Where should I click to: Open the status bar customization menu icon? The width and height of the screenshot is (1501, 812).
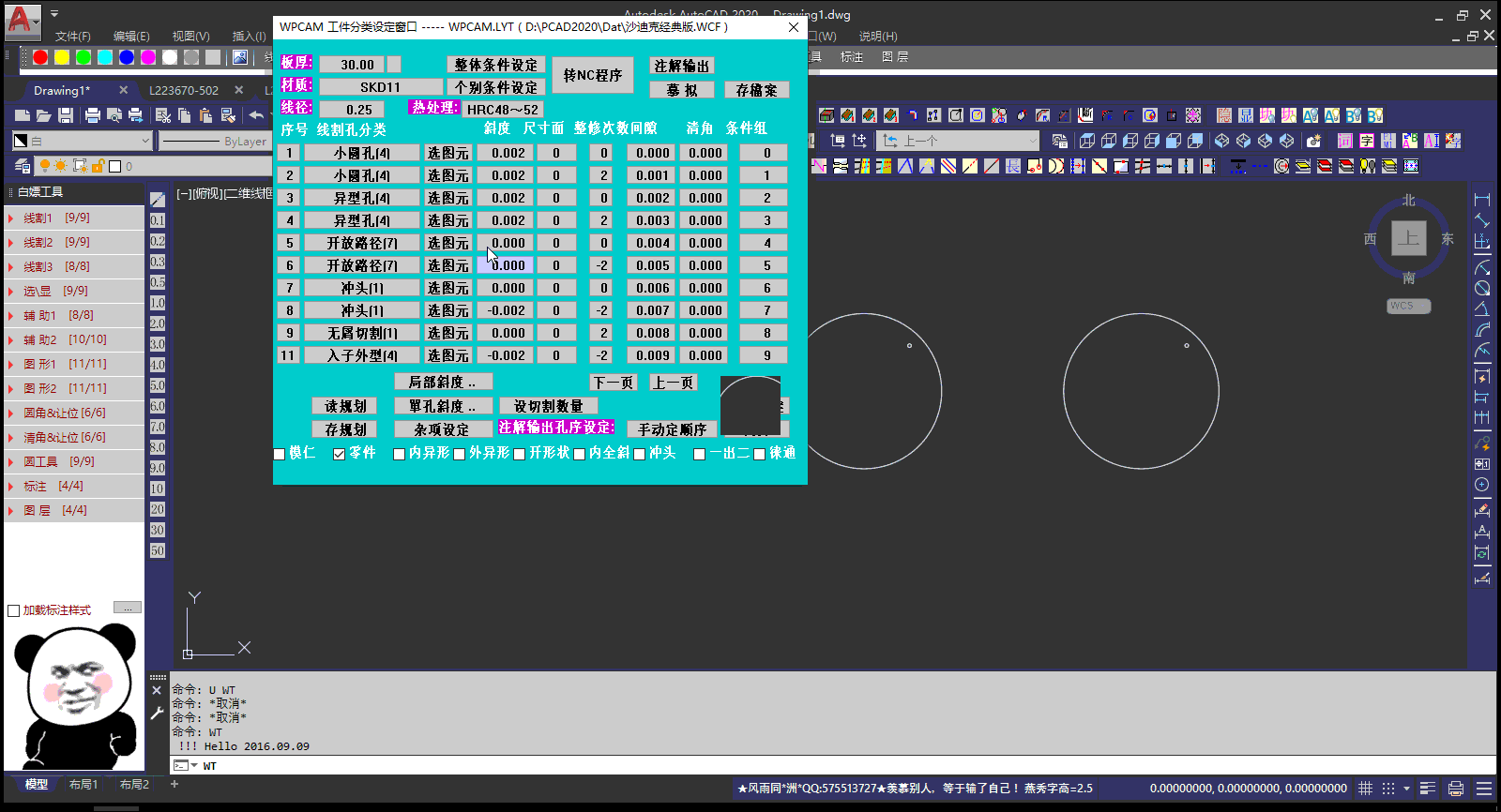(x=1484, y=789)
